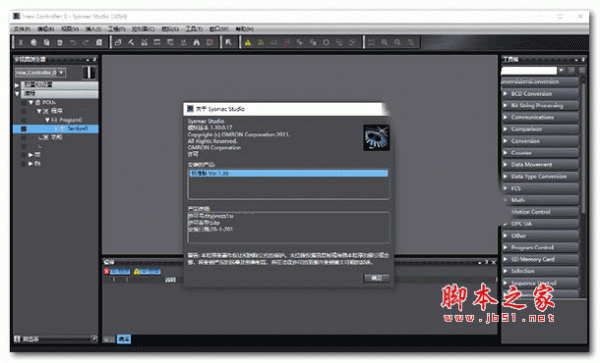Screen dimensions: 600x363
Task: Click the fit-to-window zoom toolbar icon
Action: tap(372, 42)
